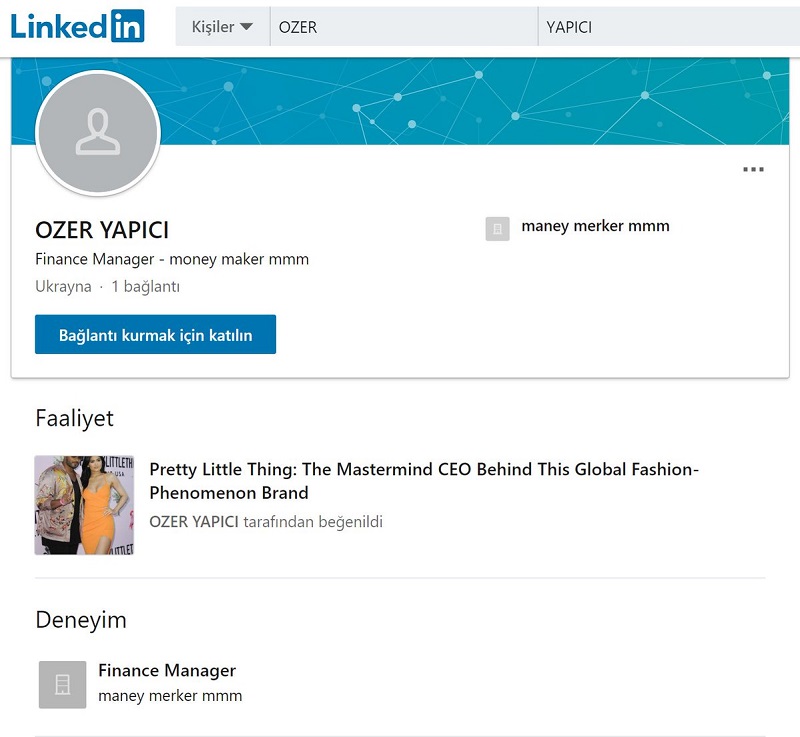This screenshot has width=800, height=737.
Task: Open the three-dot more options menu
Action: 753,170
